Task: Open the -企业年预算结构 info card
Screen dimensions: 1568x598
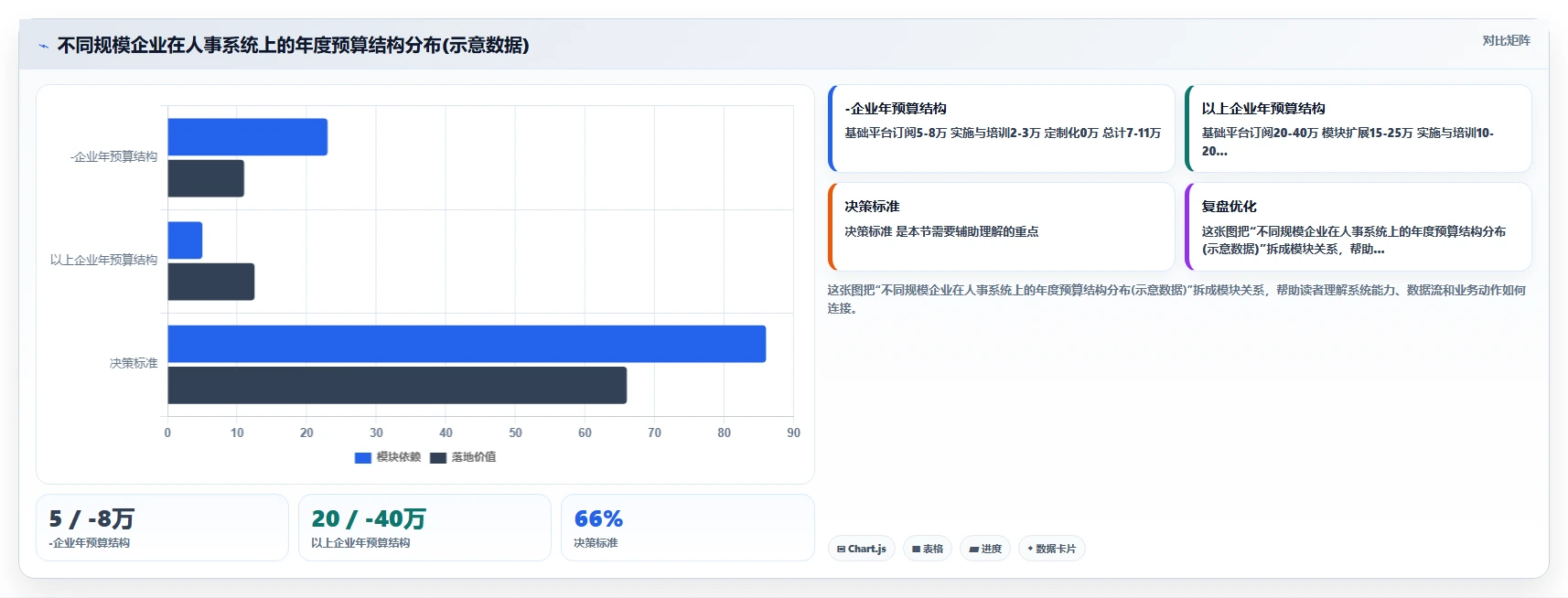Action: (x=1002, y=129)
